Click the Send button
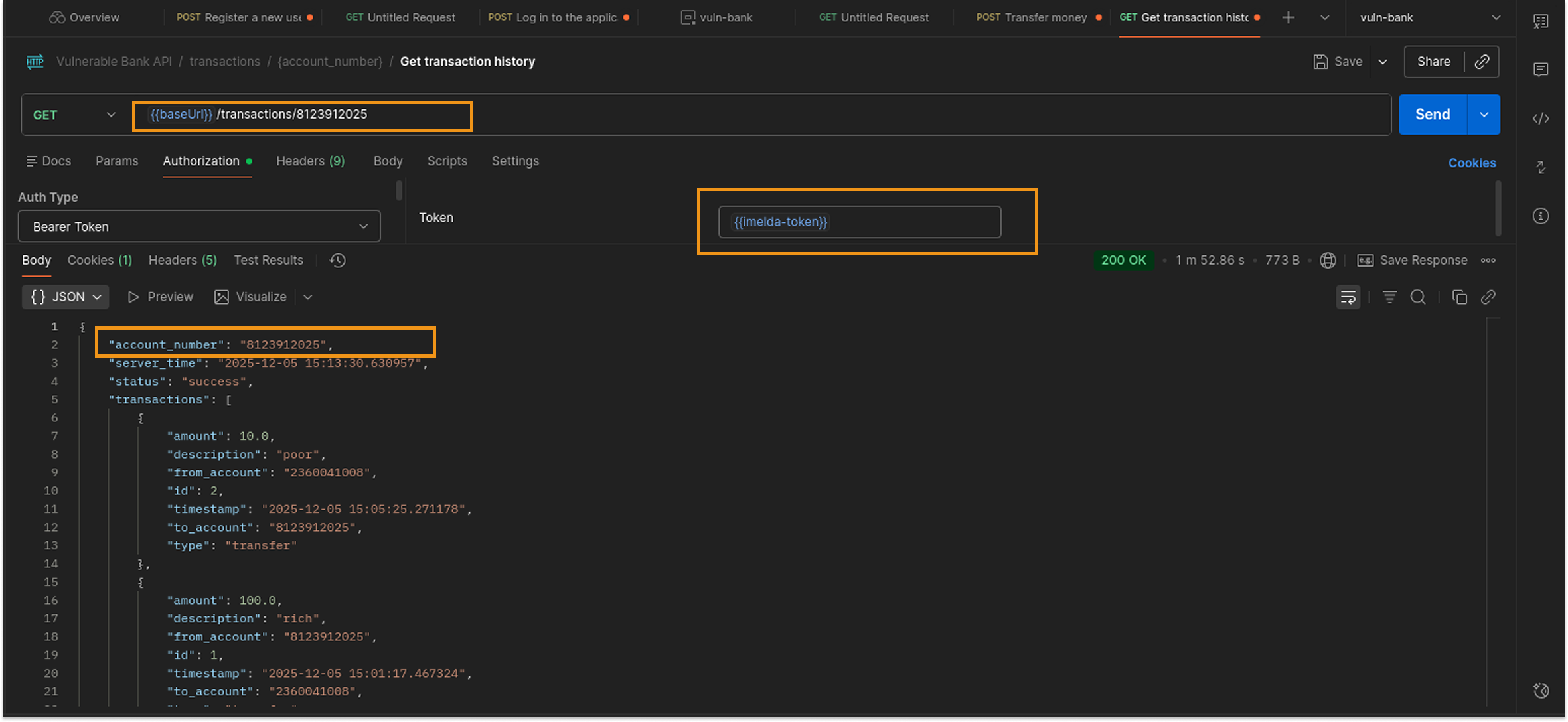 coord(1432,115)
